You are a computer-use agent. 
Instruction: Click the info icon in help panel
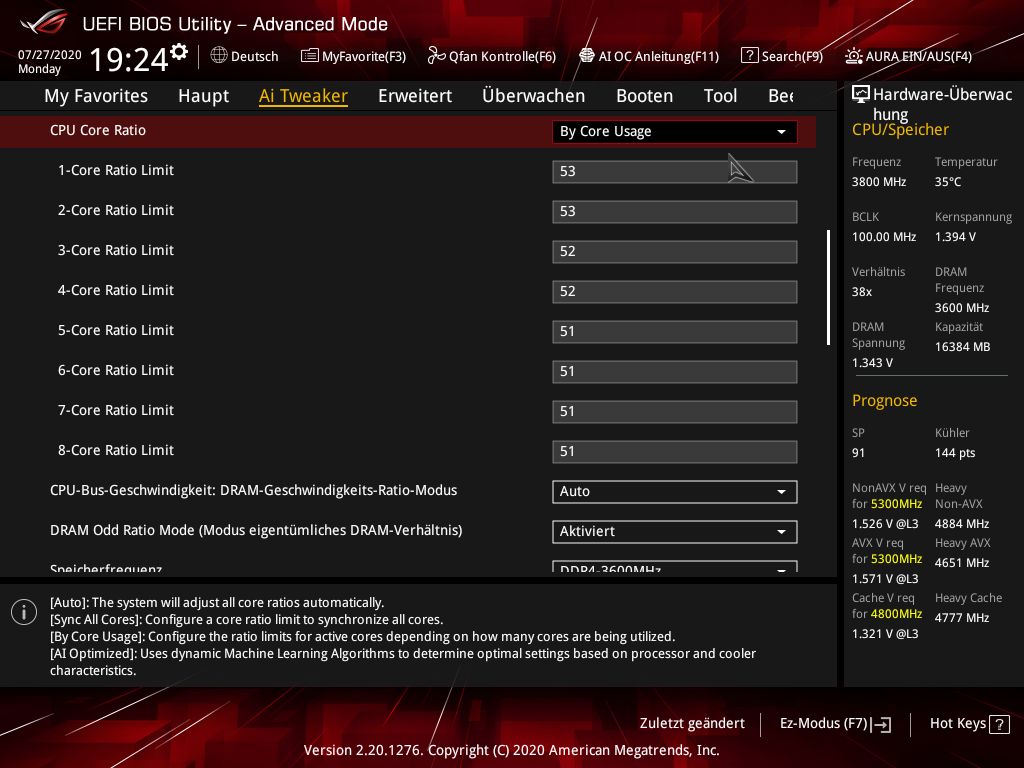point(24,612)
